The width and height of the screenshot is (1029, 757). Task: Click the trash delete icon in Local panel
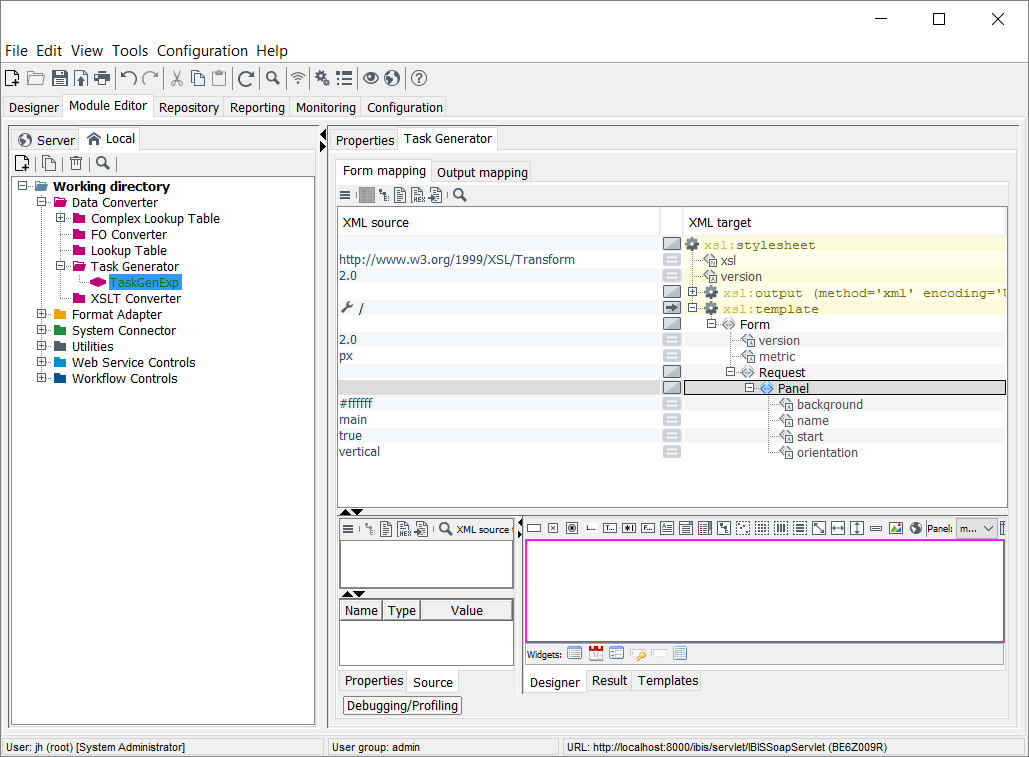[x=76, y=164]
